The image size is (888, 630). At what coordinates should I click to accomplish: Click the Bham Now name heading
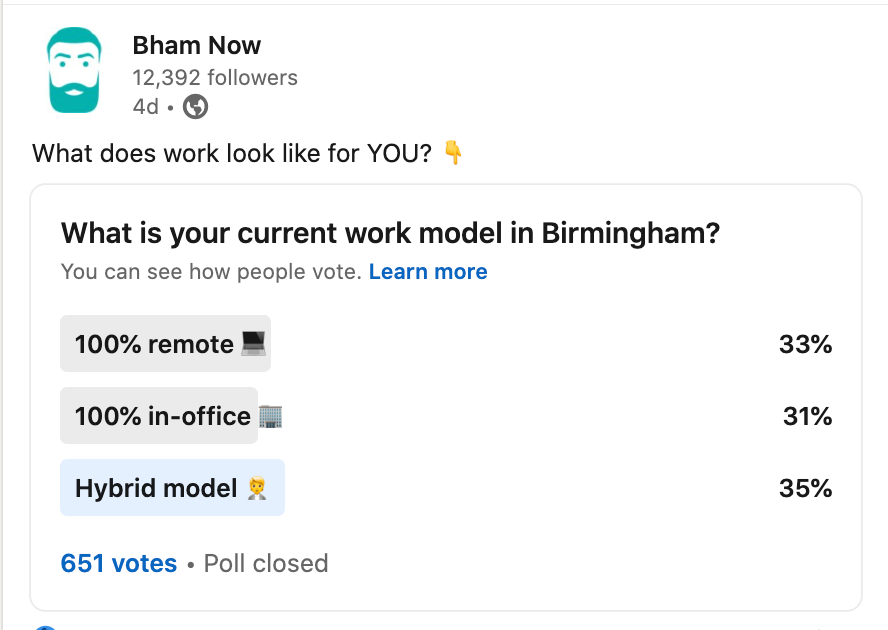(x=196, y=45)
